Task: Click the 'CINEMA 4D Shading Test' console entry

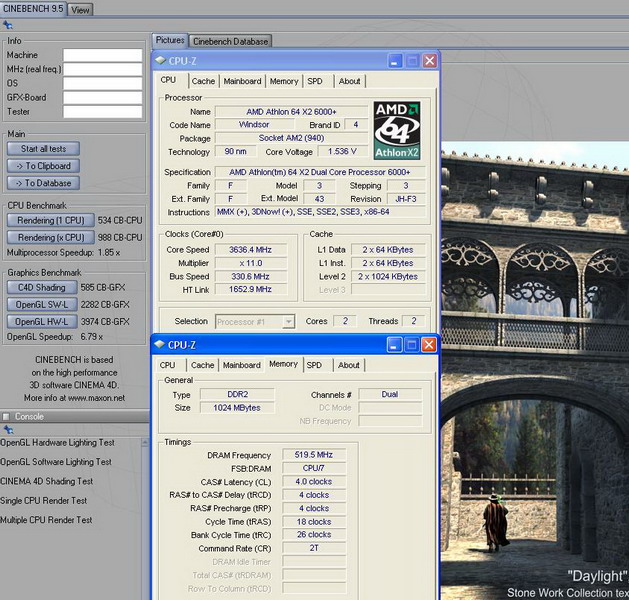Action: (47, 481)
